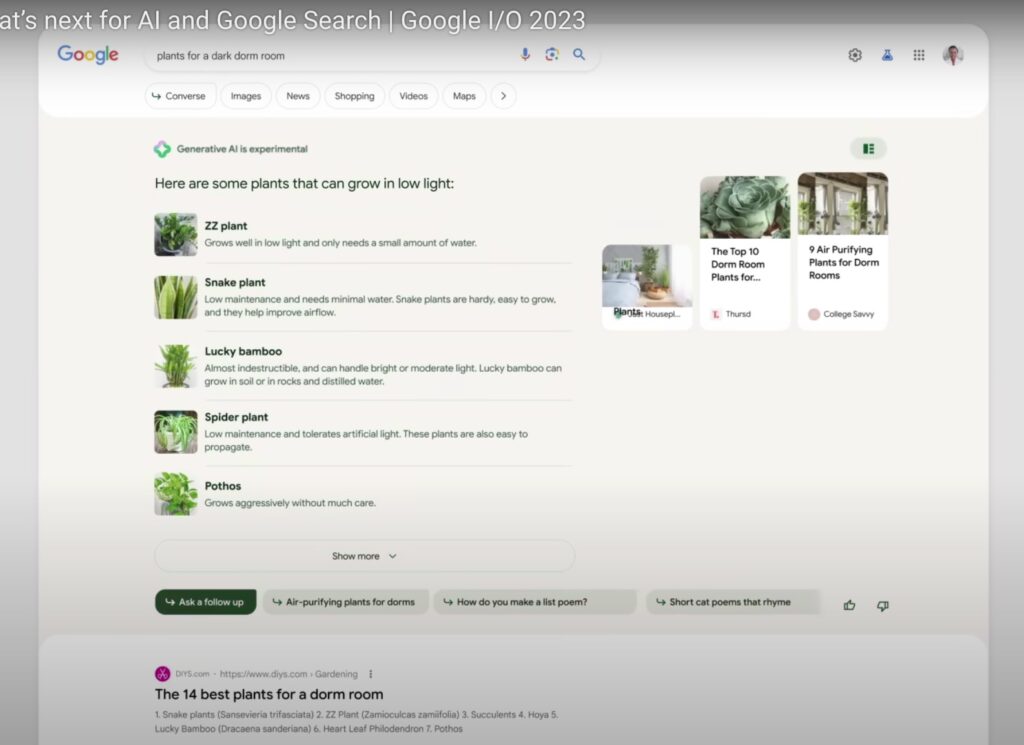Click the DIYS.com site favicon
Image resolution: width=1024 pixels, height=745 pixels.
[163, 674]
